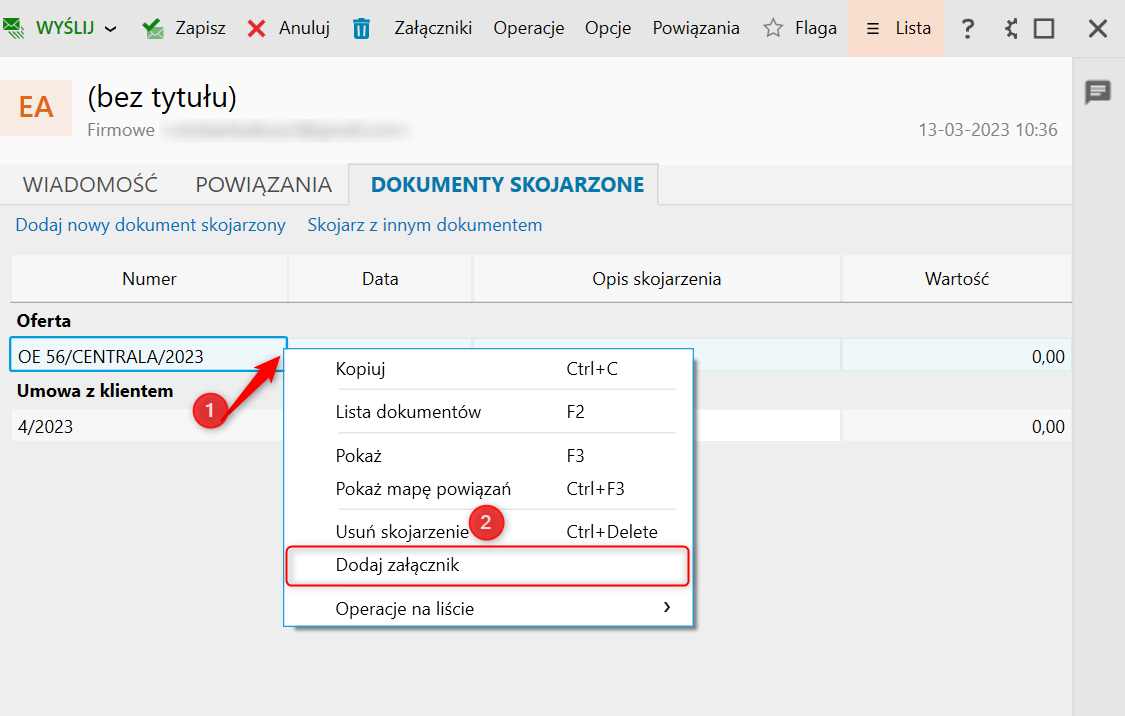Click the Lista hamburger icon
This screenshot has width=1125, height=716.
click(x=872, y=29)
